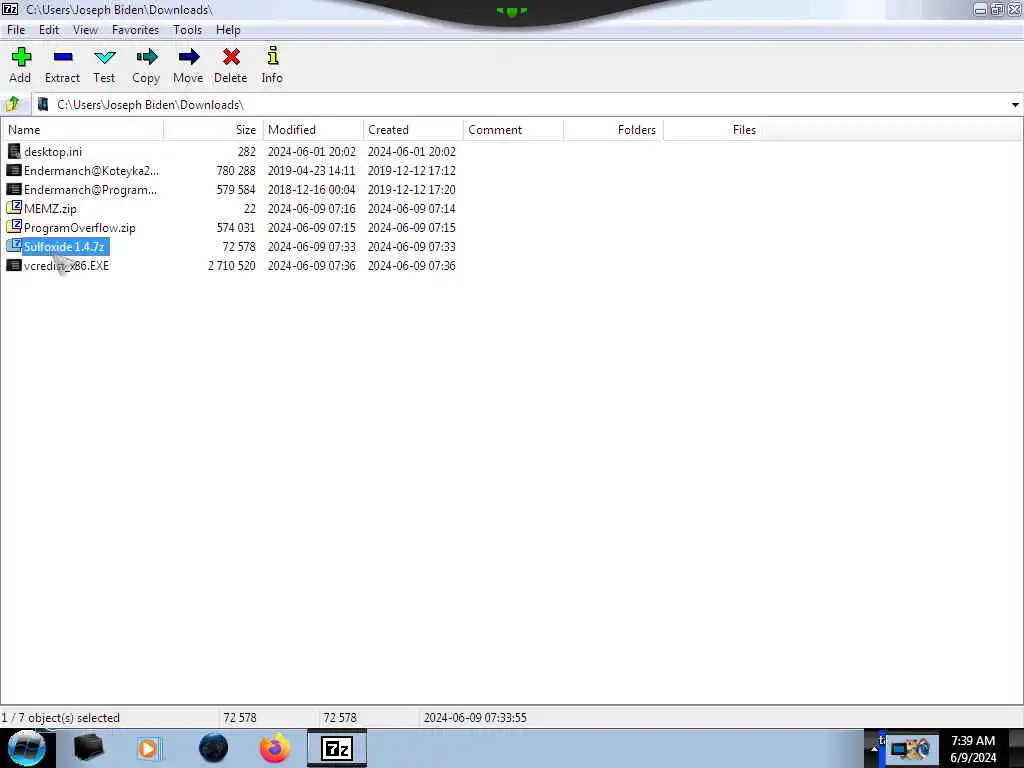Select the ProgramOverflow.zip file name
This screenshot has width=1024, height=768.
tap(80, 227)
